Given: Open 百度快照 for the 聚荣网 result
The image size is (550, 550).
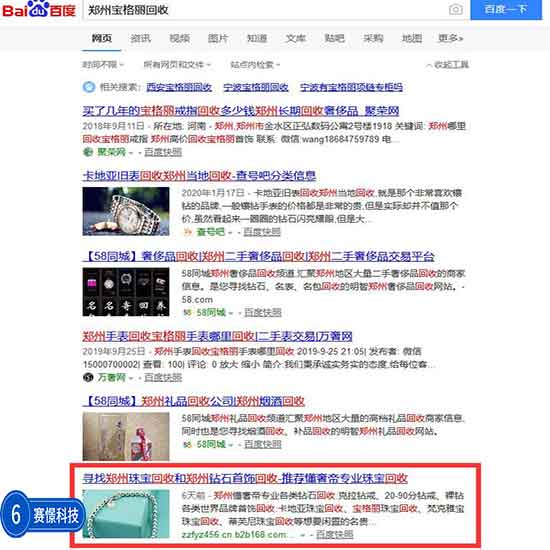Looking at the screenshot, I should [x=163, y=152].
